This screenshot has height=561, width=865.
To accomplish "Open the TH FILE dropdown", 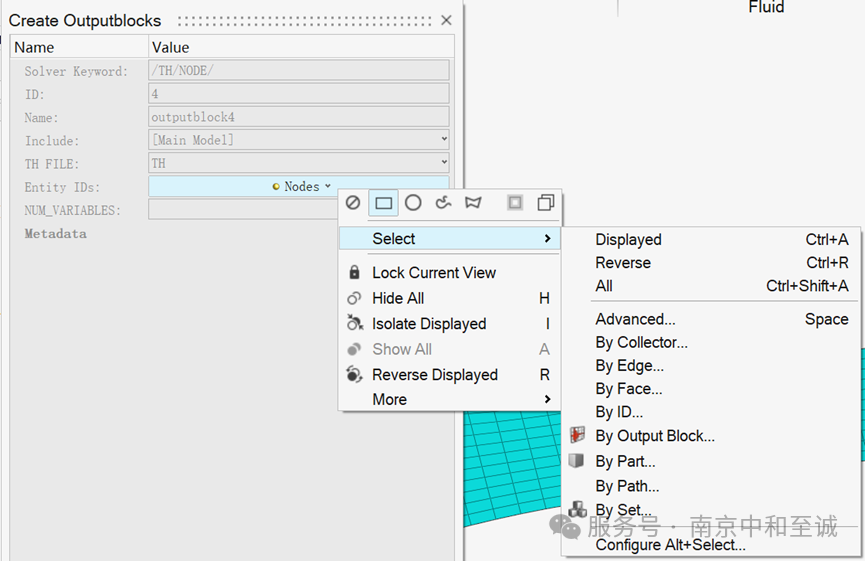I will click(298, 163).
